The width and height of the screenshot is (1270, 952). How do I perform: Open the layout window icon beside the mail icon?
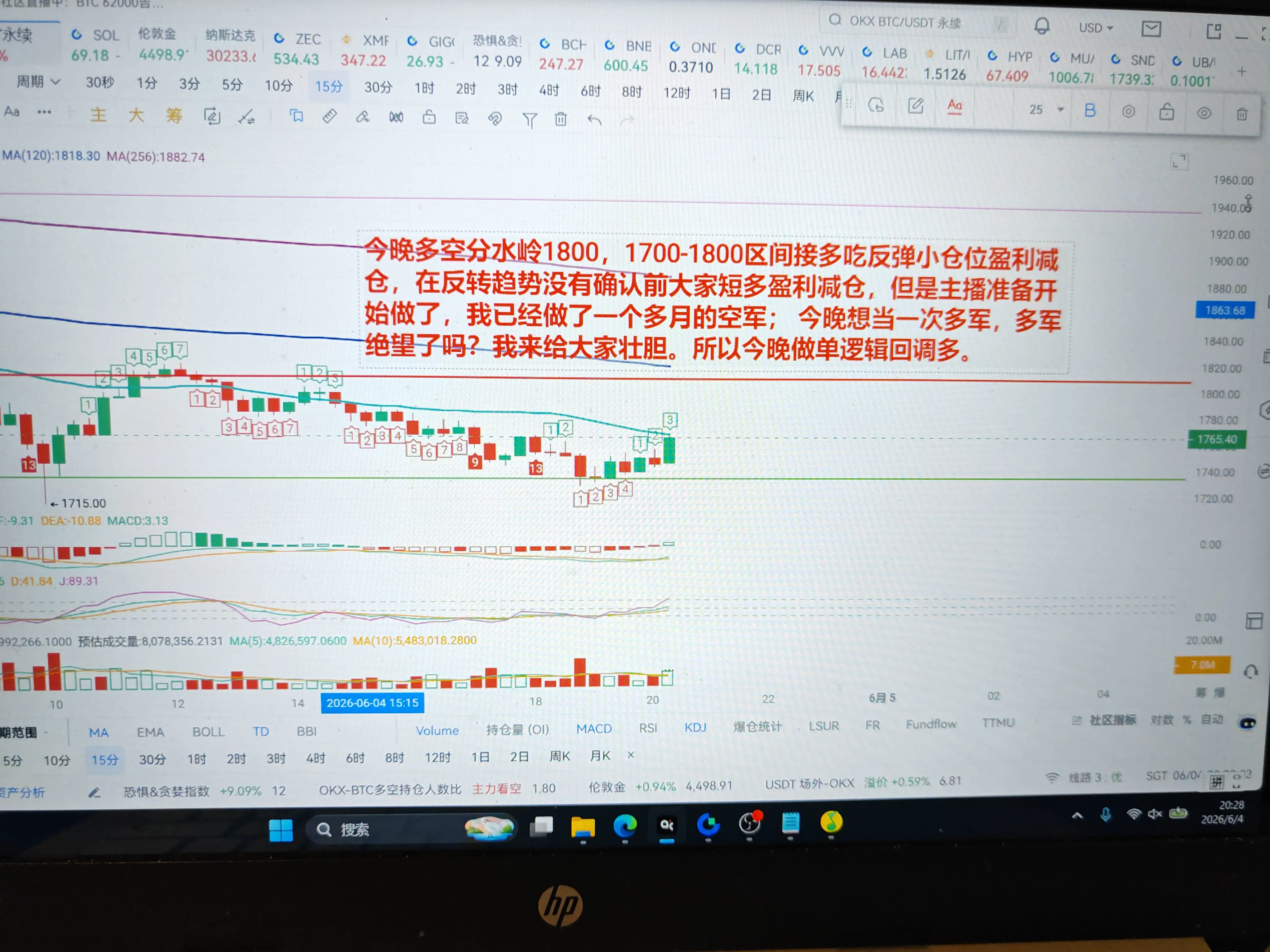[x=1213, y=31]
